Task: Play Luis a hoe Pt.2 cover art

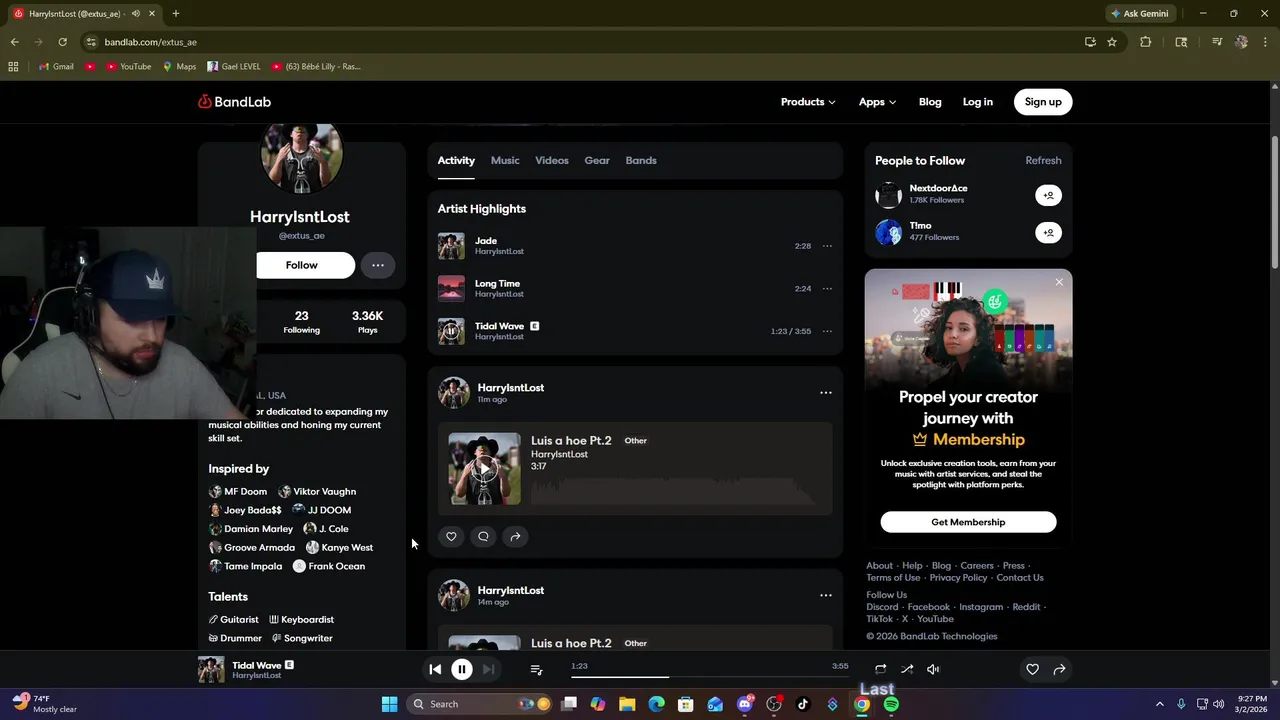Action: 485,469
